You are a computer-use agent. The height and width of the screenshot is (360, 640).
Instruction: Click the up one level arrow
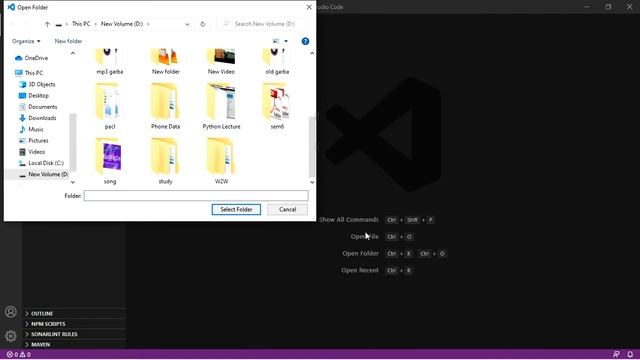[x=47, y=24]
